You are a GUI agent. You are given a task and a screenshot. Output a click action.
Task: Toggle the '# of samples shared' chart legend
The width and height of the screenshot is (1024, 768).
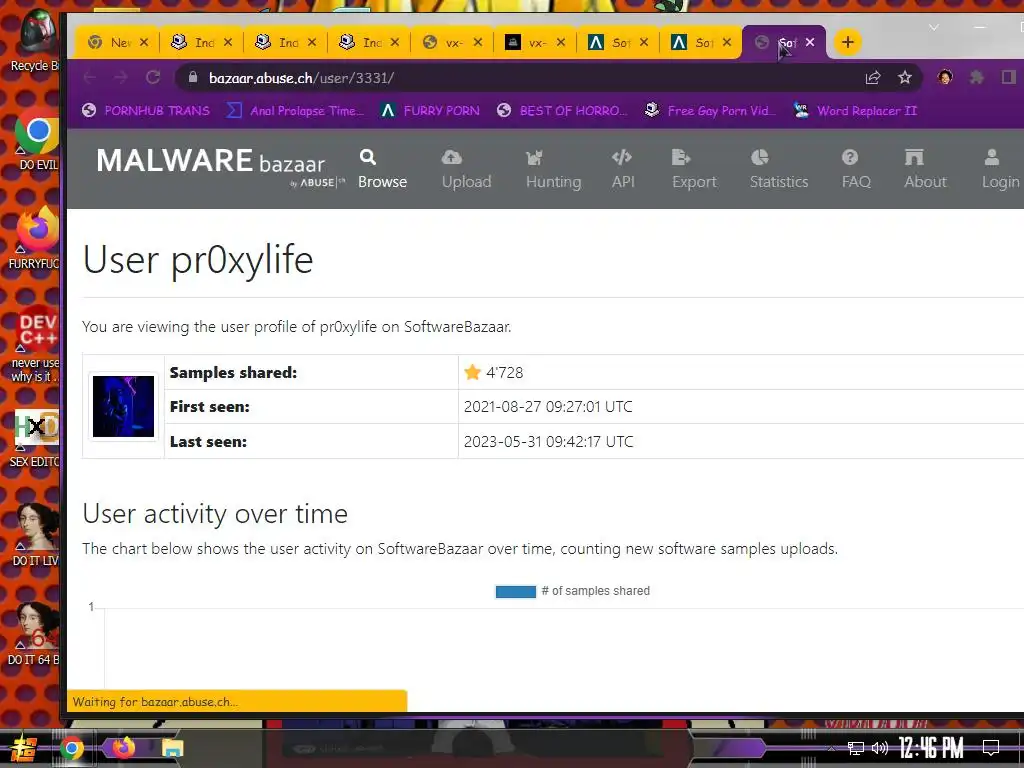coord(573,591)
